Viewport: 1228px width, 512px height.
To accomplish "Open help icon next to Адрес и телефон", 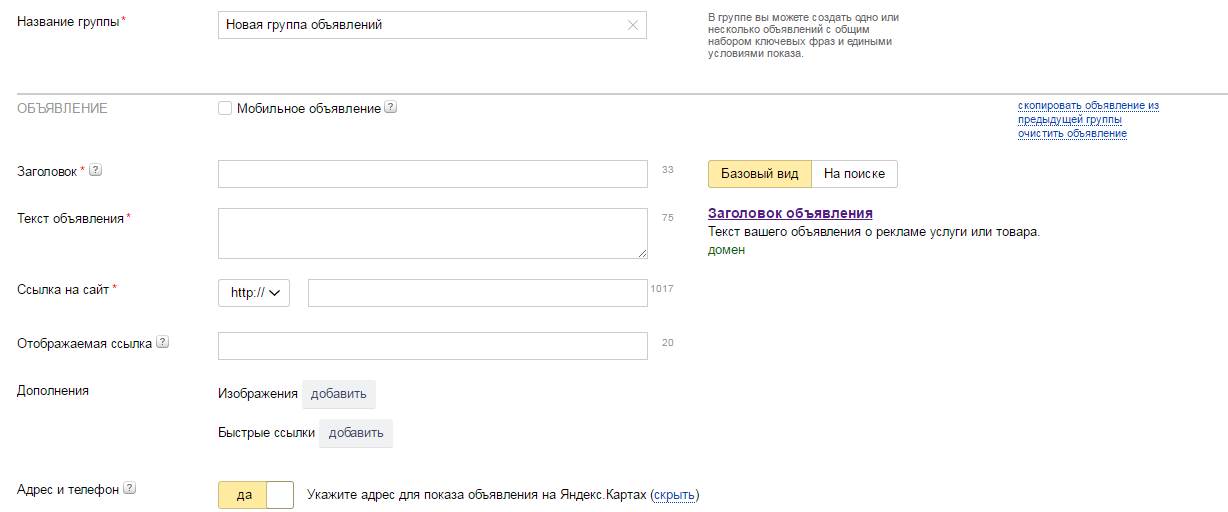I will [129, 489].
